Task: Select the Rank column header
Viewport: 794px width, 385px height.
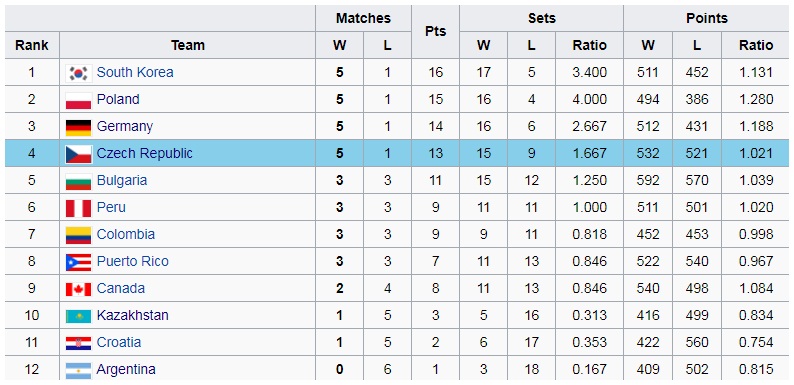Action: pos(32,45)
